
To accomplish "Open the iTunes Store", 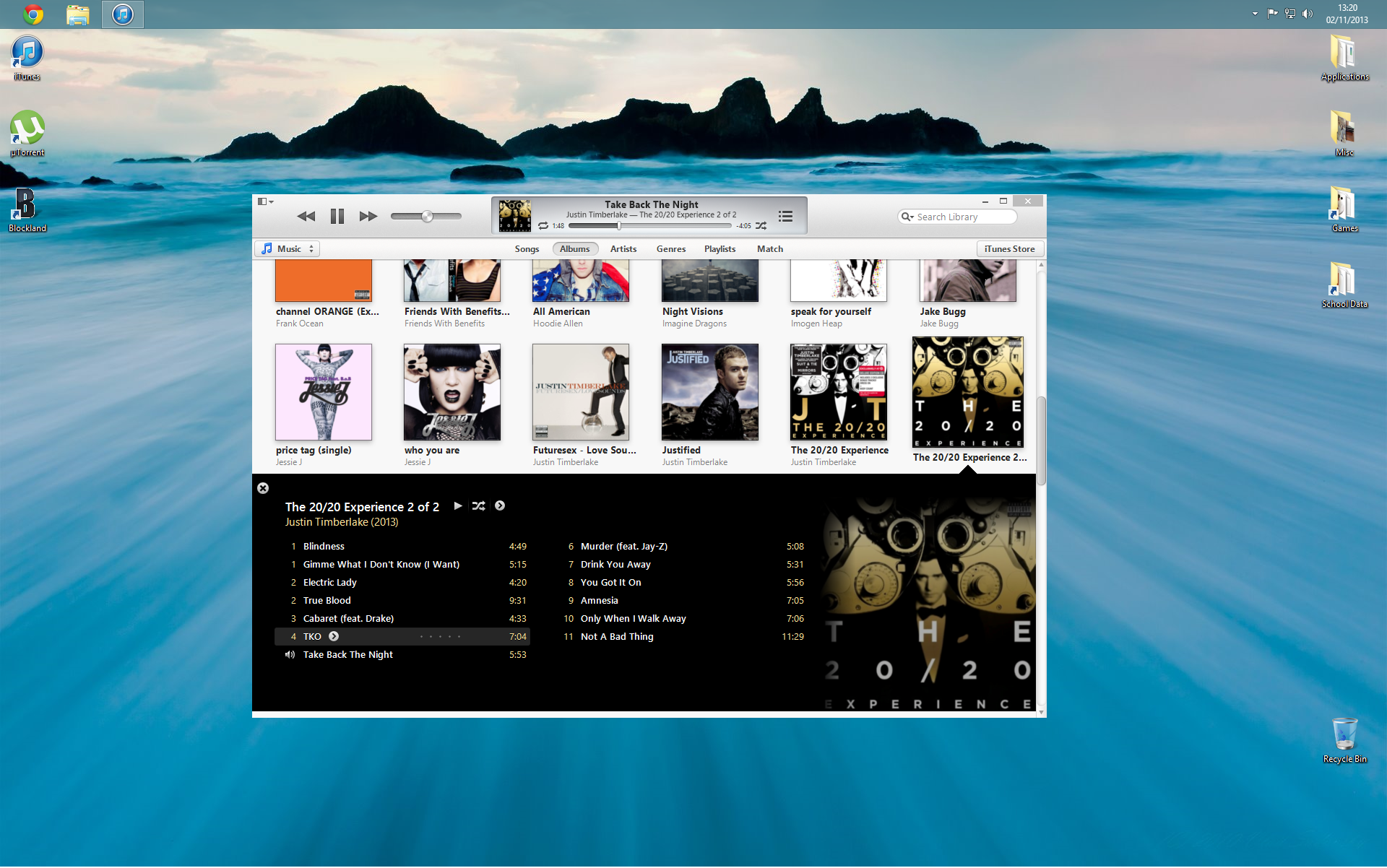I will [x=1009, y=249].
